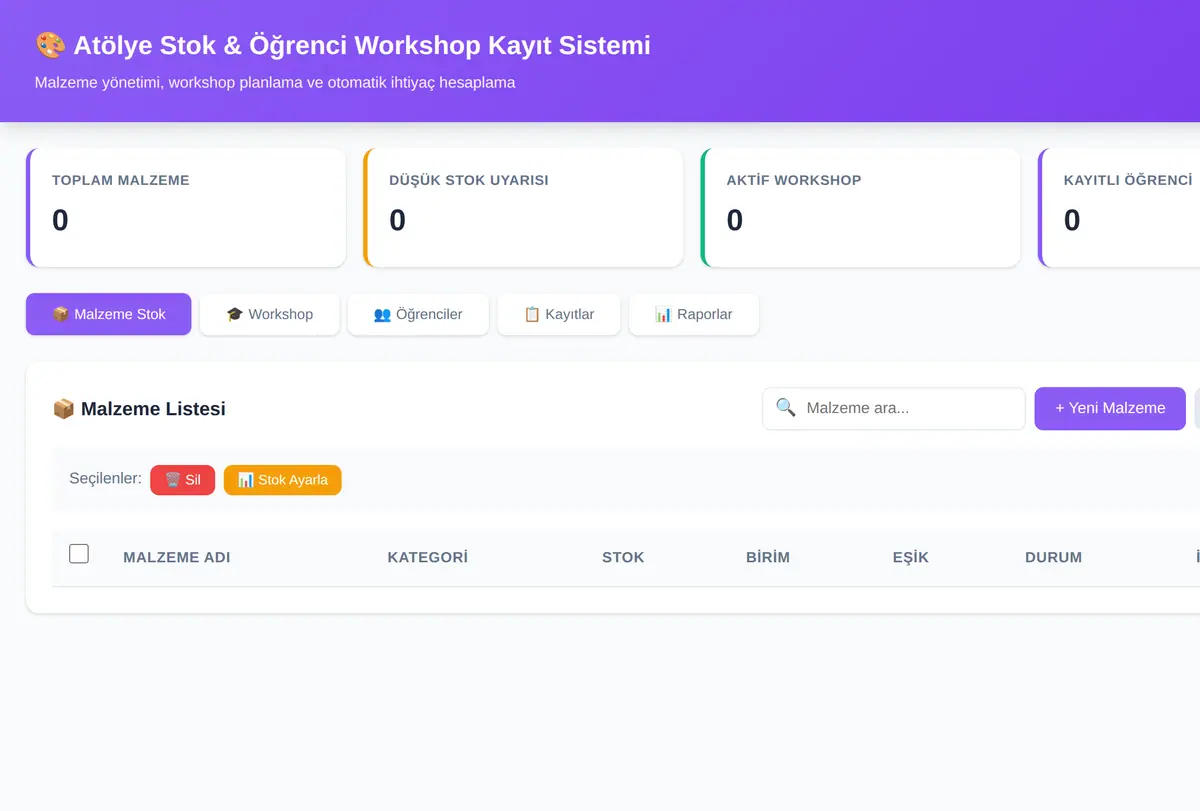This screenshot has width=1200, height=811.
Task: Click the subtitle about Malzeme yönetimi
Action: (275, 82)
